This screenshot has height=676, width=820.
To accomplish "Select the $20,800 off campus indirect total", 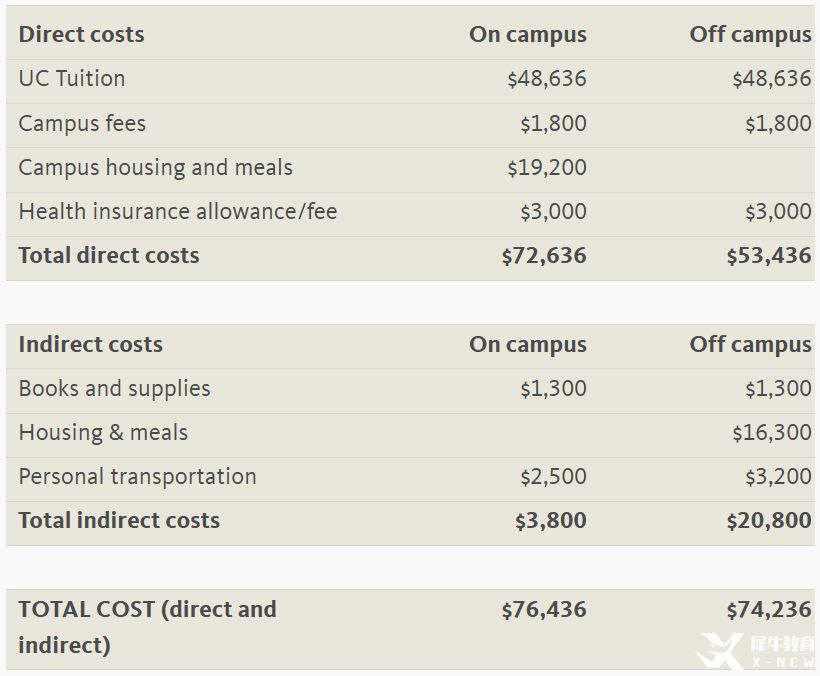I will 769,520.
